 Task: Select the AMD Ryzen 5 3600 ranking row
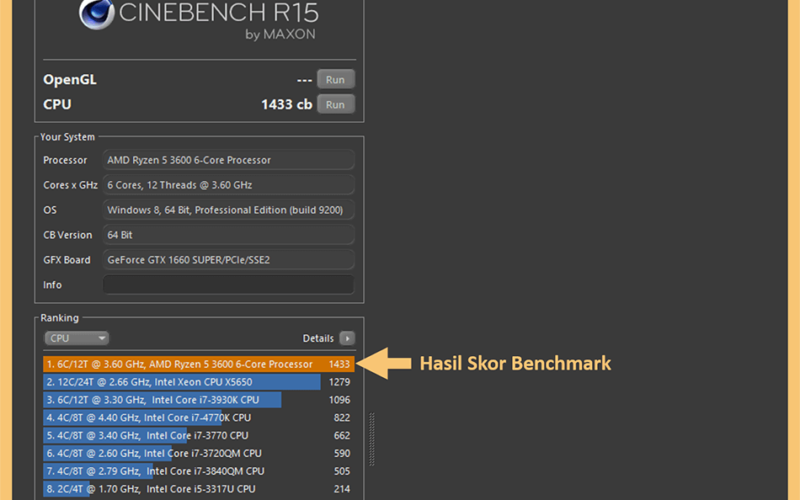198,364
